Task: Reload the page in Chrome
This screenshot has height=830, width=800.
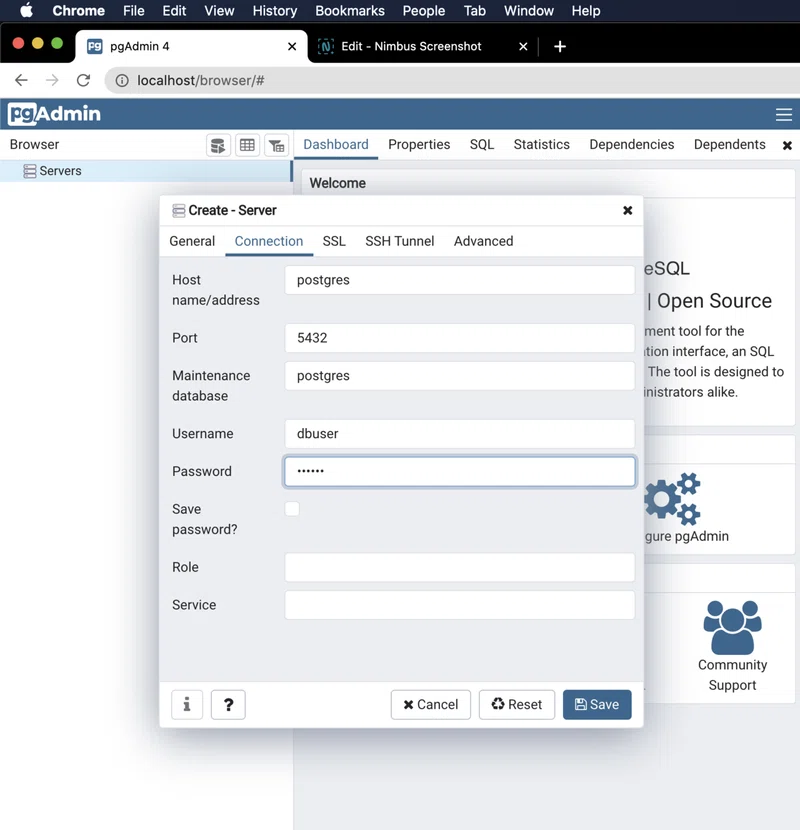Action: coord(83,80)
